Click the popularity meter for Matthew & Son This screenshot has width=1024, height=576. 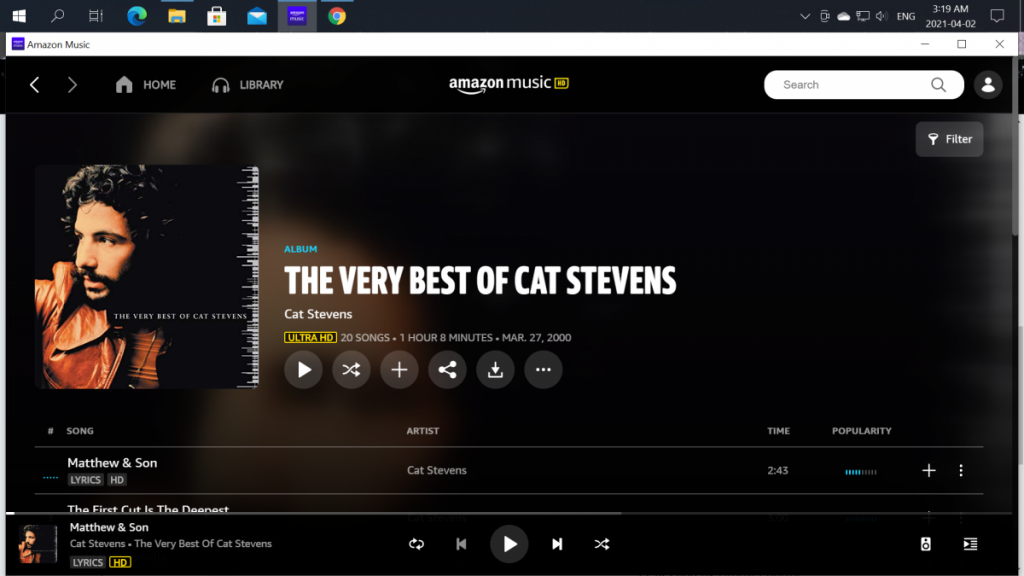click(861, 472)
